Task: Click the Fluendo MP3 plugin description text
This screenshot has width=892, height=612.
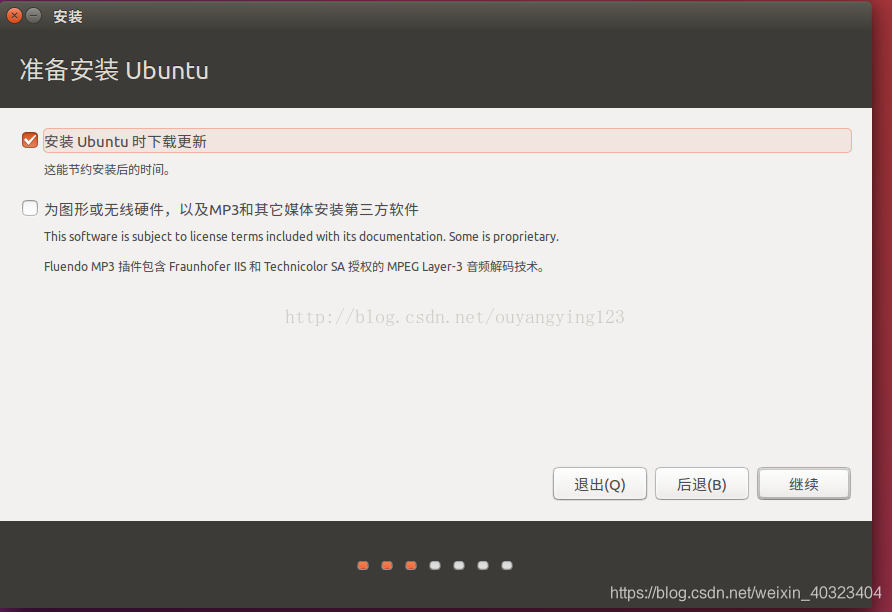Action: coord(295,266)
